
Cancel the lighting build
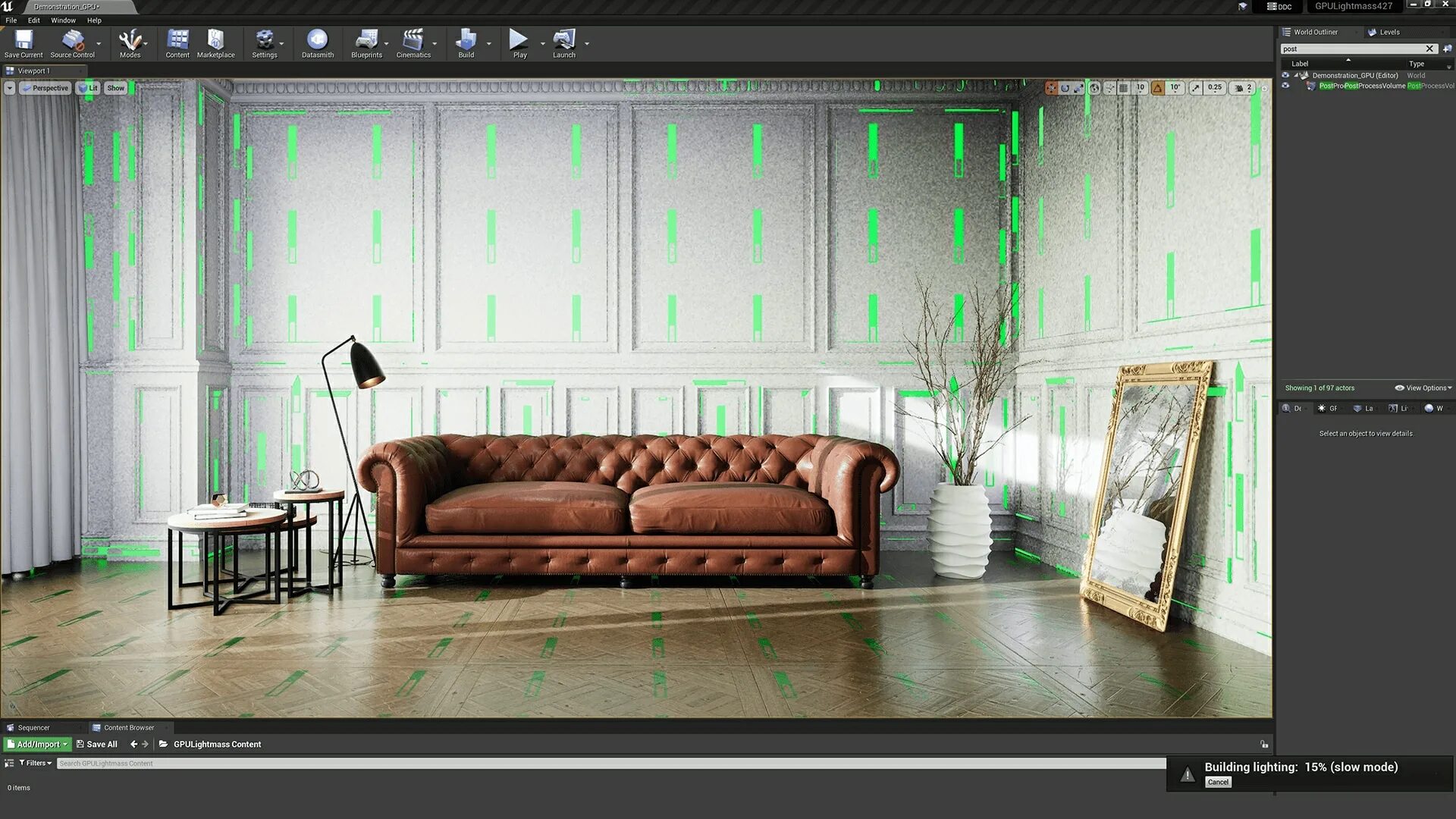pos(1218,782)
